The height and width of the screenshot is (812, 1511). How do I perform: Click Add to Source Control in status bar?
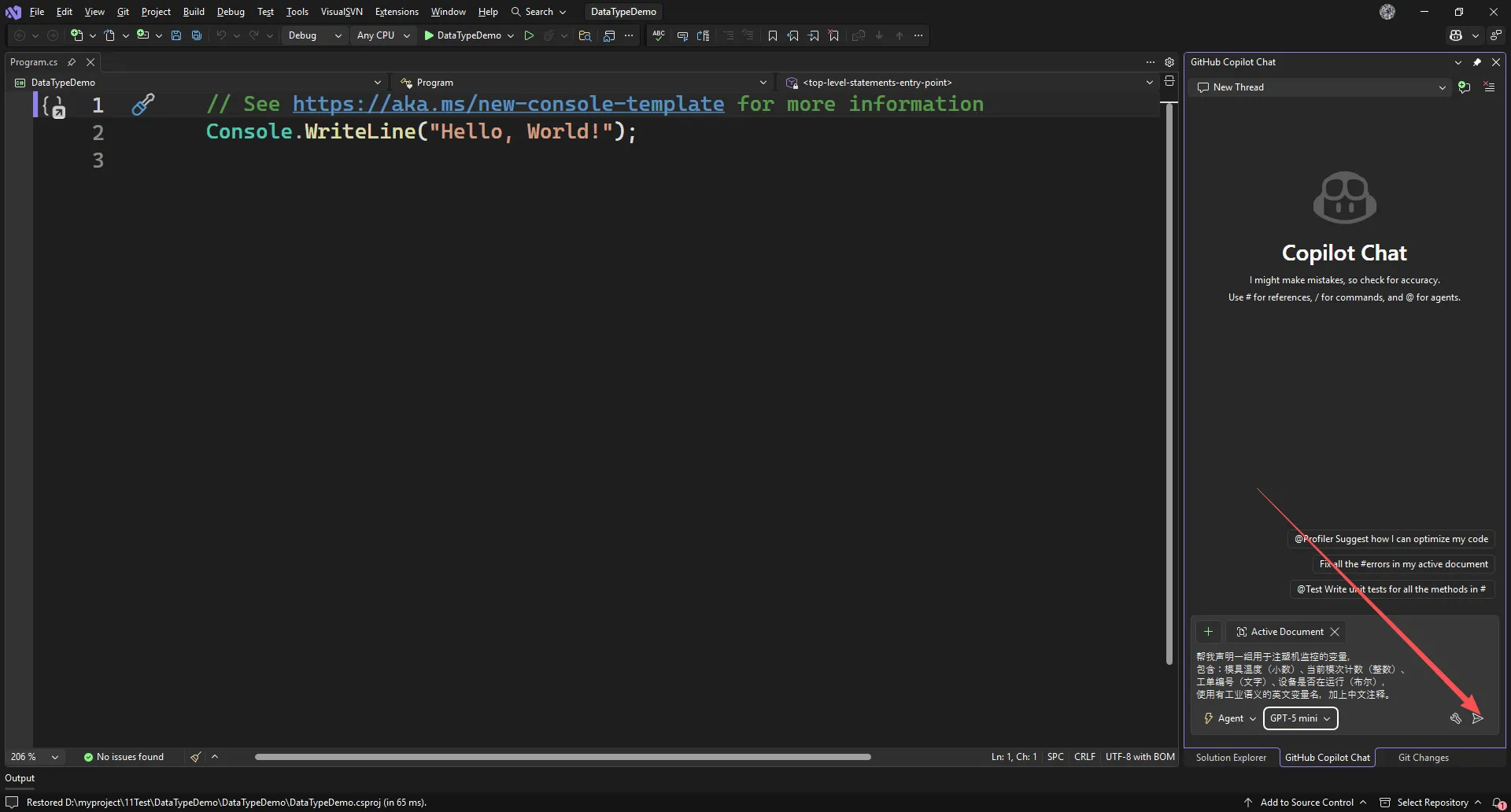(x=1306, y=803)
